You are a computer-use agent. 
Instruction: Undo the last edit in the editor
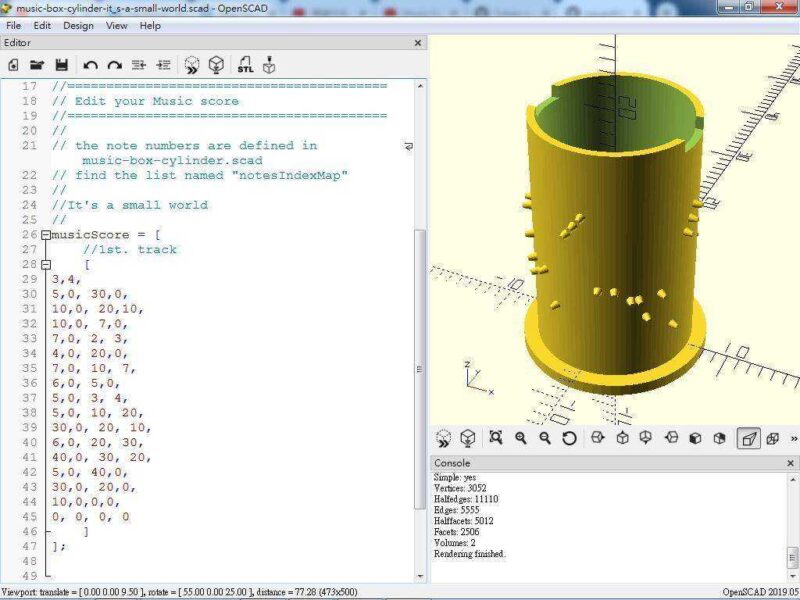90,65
